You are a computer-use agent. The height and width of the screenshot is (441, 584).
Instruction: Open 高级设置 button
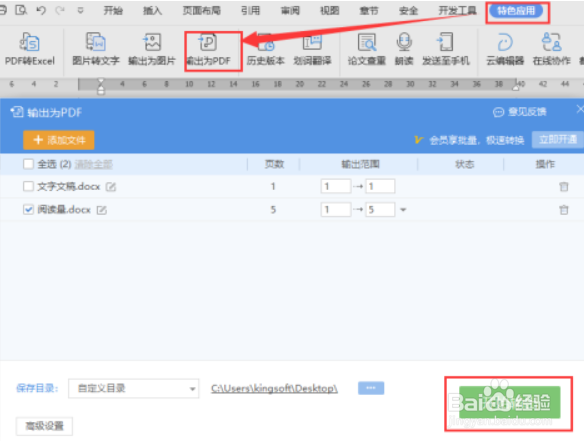(44, 426)
